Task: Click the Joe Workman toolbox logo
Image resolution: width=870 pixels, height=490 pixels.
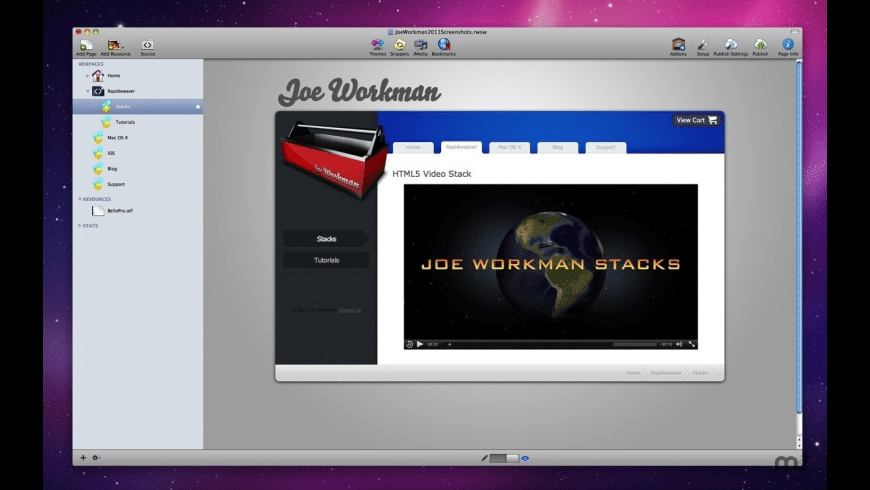Action: 333,161
